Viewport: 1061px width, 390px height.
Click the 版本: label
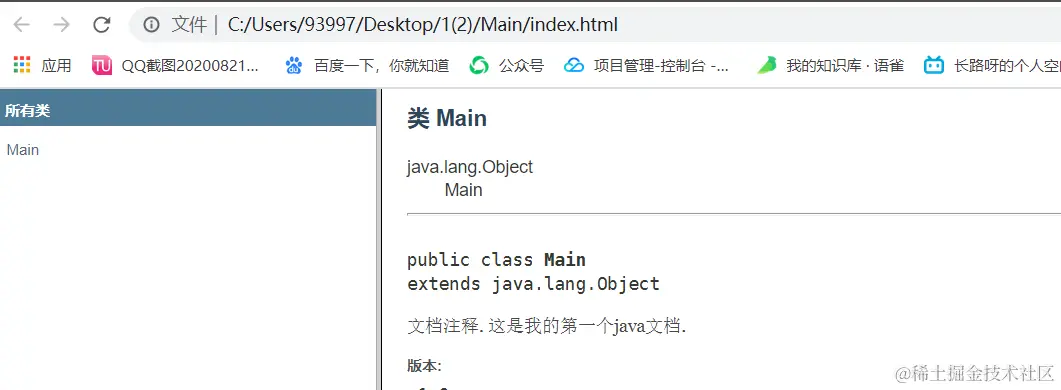click(x=424, y=366)
